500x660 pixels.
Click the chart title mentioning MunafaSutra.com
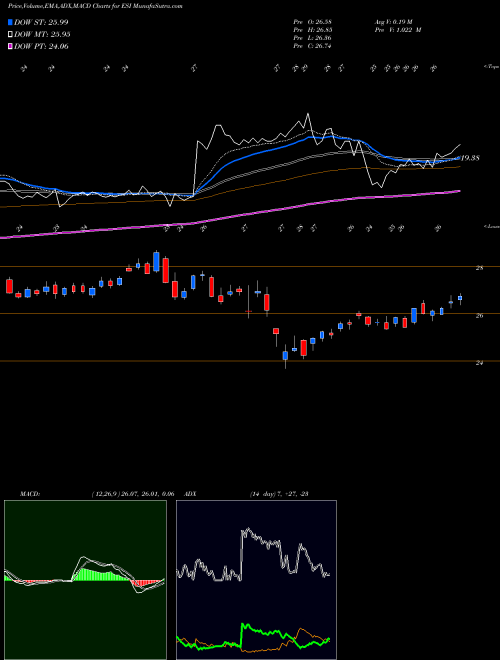click(x=95, y=6)
